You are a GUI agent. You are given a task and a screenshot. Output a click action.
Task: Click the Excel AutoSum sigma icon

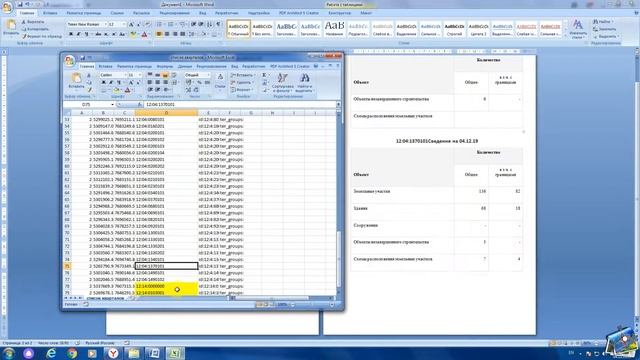[x=264, y=75]
